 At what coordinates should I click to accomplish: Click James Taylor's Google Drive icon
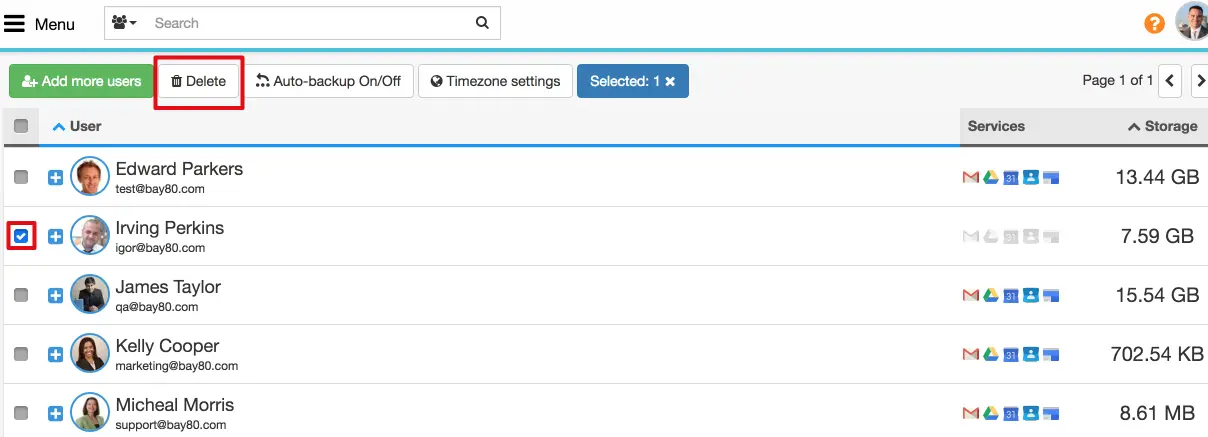coord(990,296)
